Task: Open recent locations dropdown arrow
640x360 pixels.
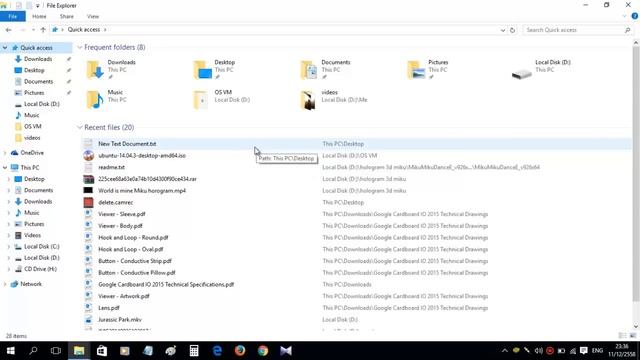Action: pos(33,30)
